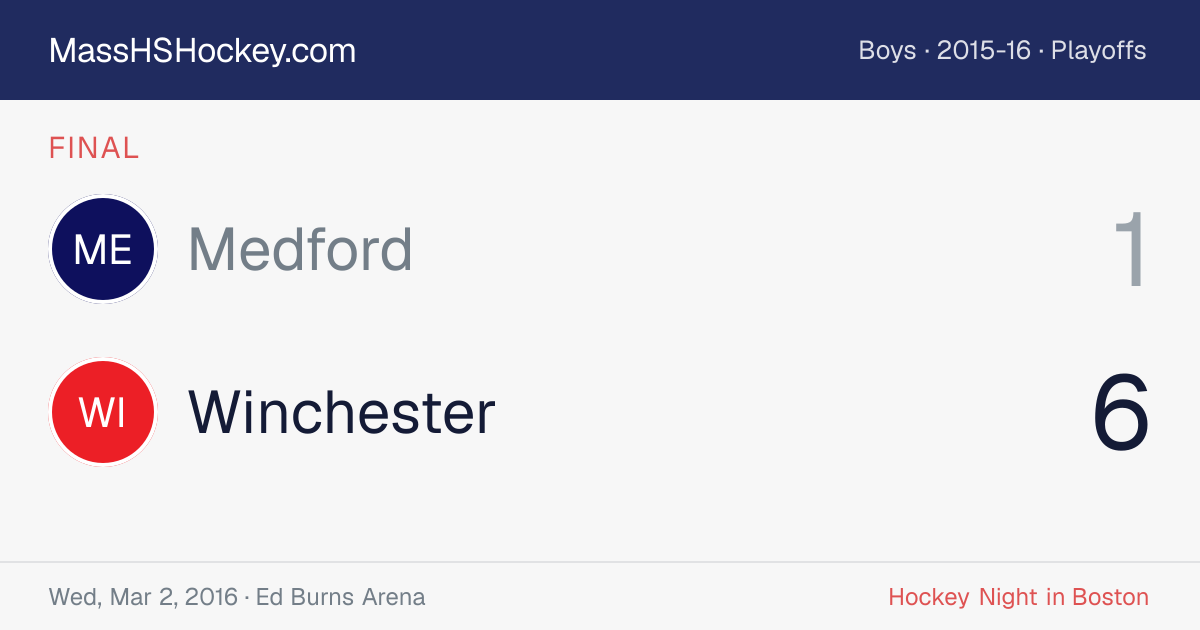Click Medford's score of 1
The width and height of the screenshot is (1200, 630).
[1132, 250]
